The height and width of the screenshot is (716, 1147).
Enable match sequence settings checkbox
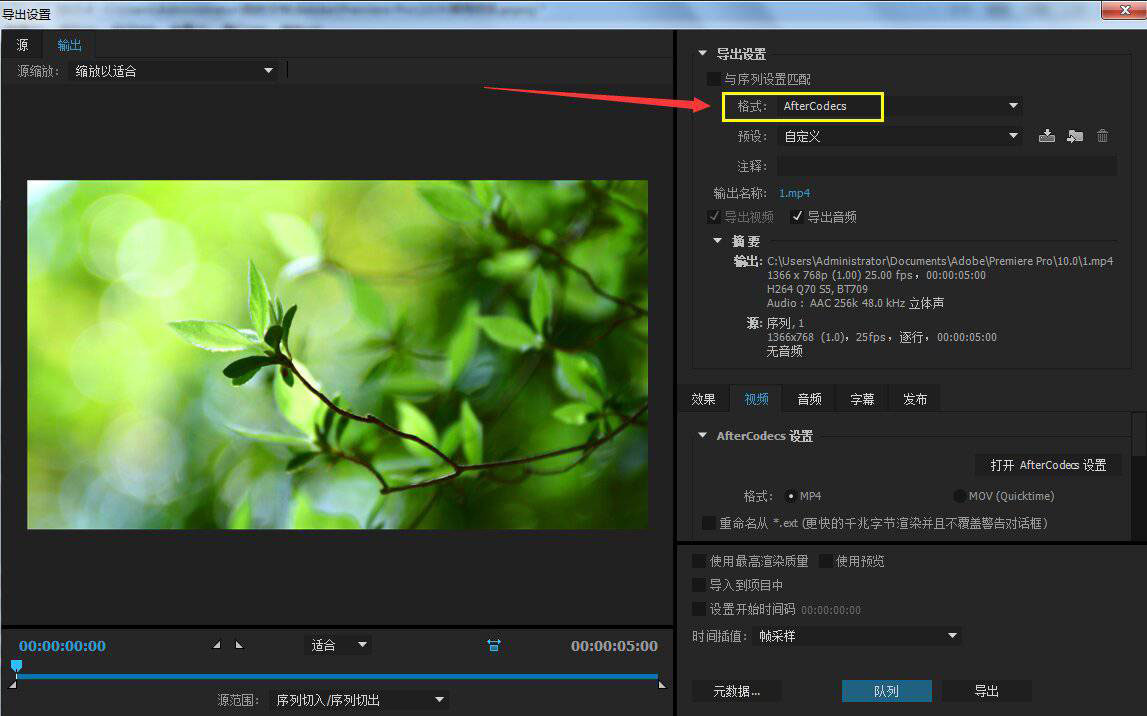point(713,78)
